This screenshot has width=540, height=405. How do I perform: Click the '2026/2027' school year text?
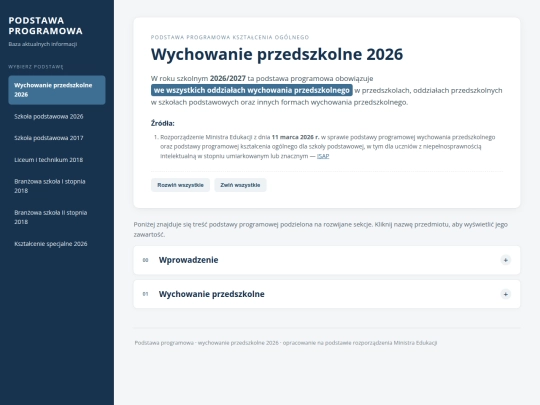tap(228, 79)
